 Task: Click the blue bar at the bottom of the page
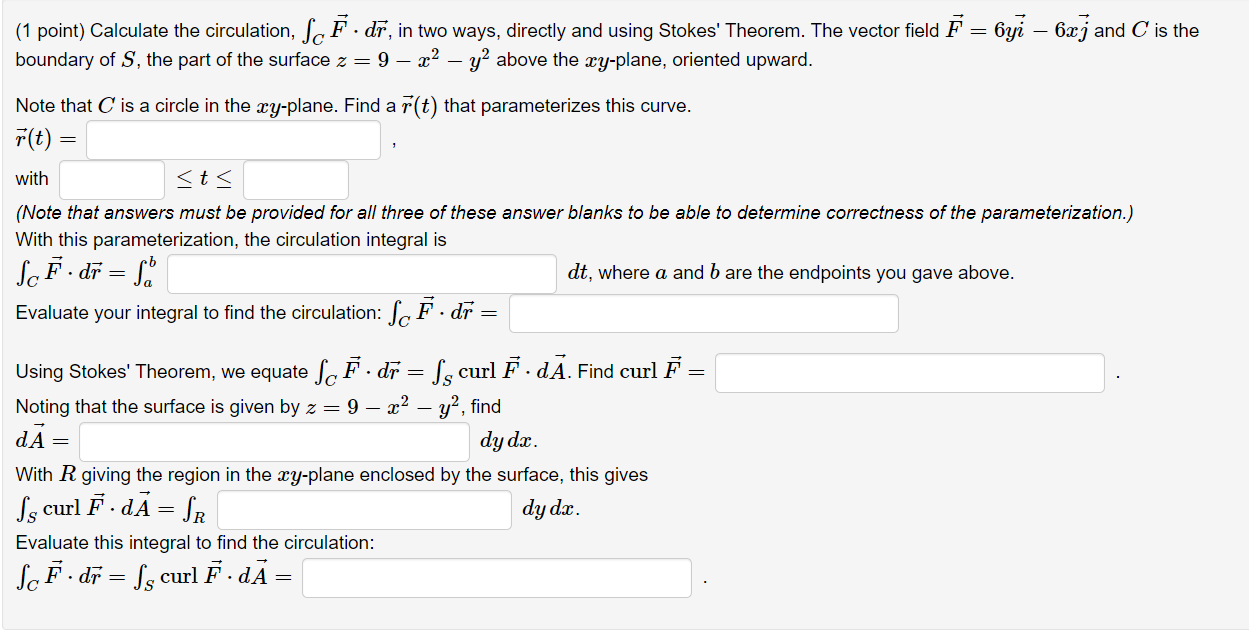click(x=624, y=630)
